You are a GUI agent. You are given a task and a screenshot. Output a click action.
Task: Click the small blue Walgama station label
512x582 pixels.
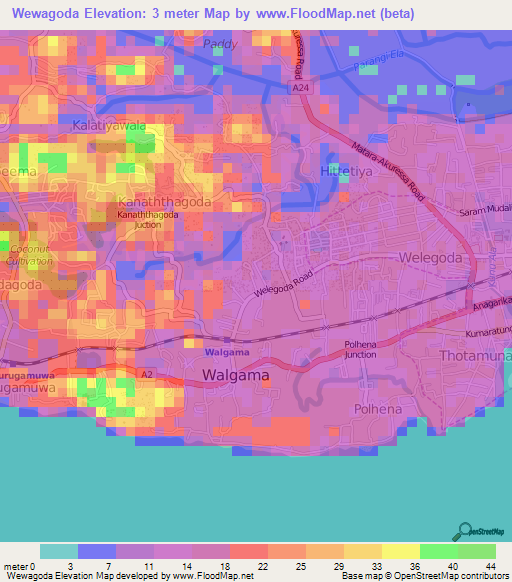coord(227,352)
